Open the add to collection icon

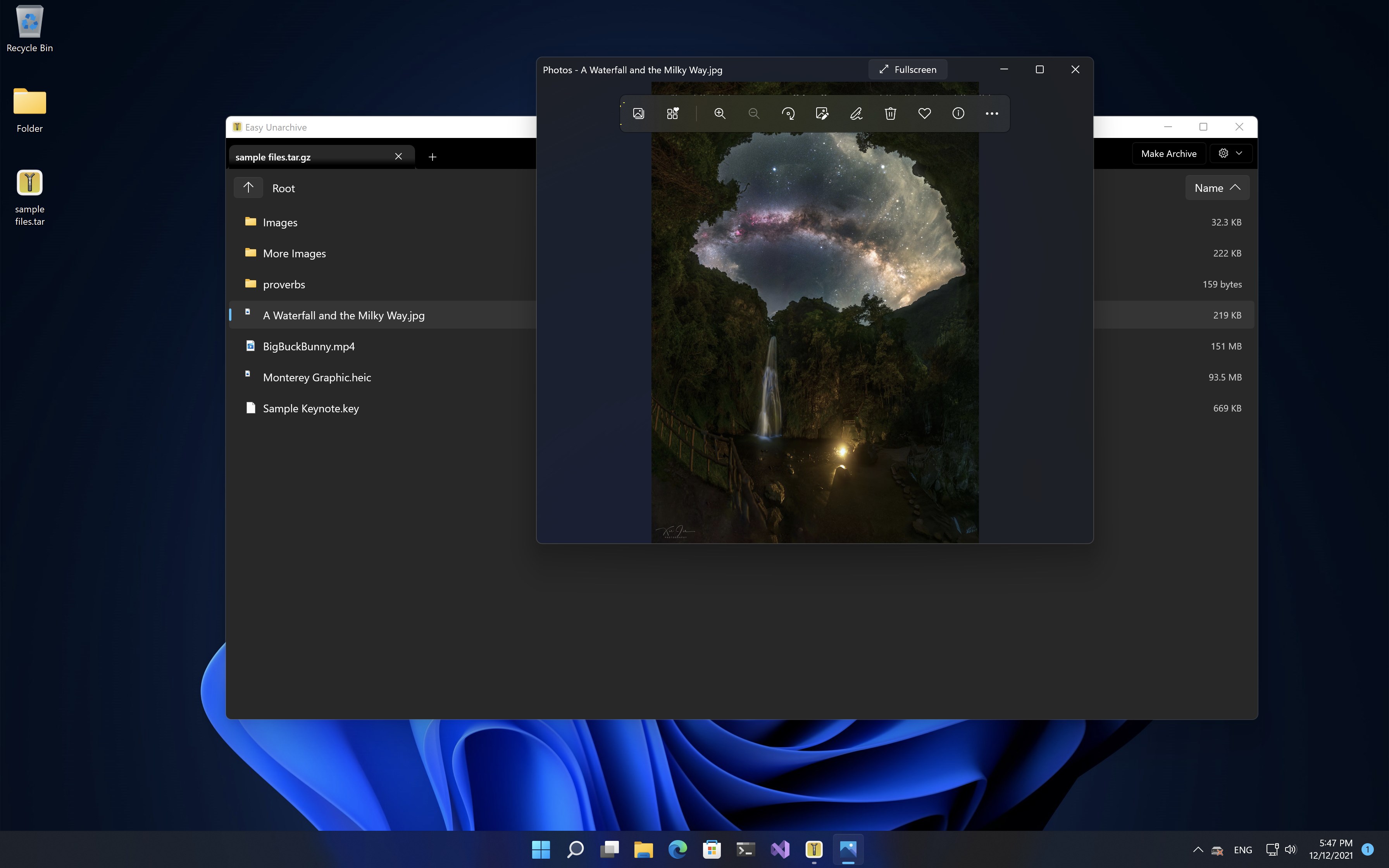[x=673, y=114]
